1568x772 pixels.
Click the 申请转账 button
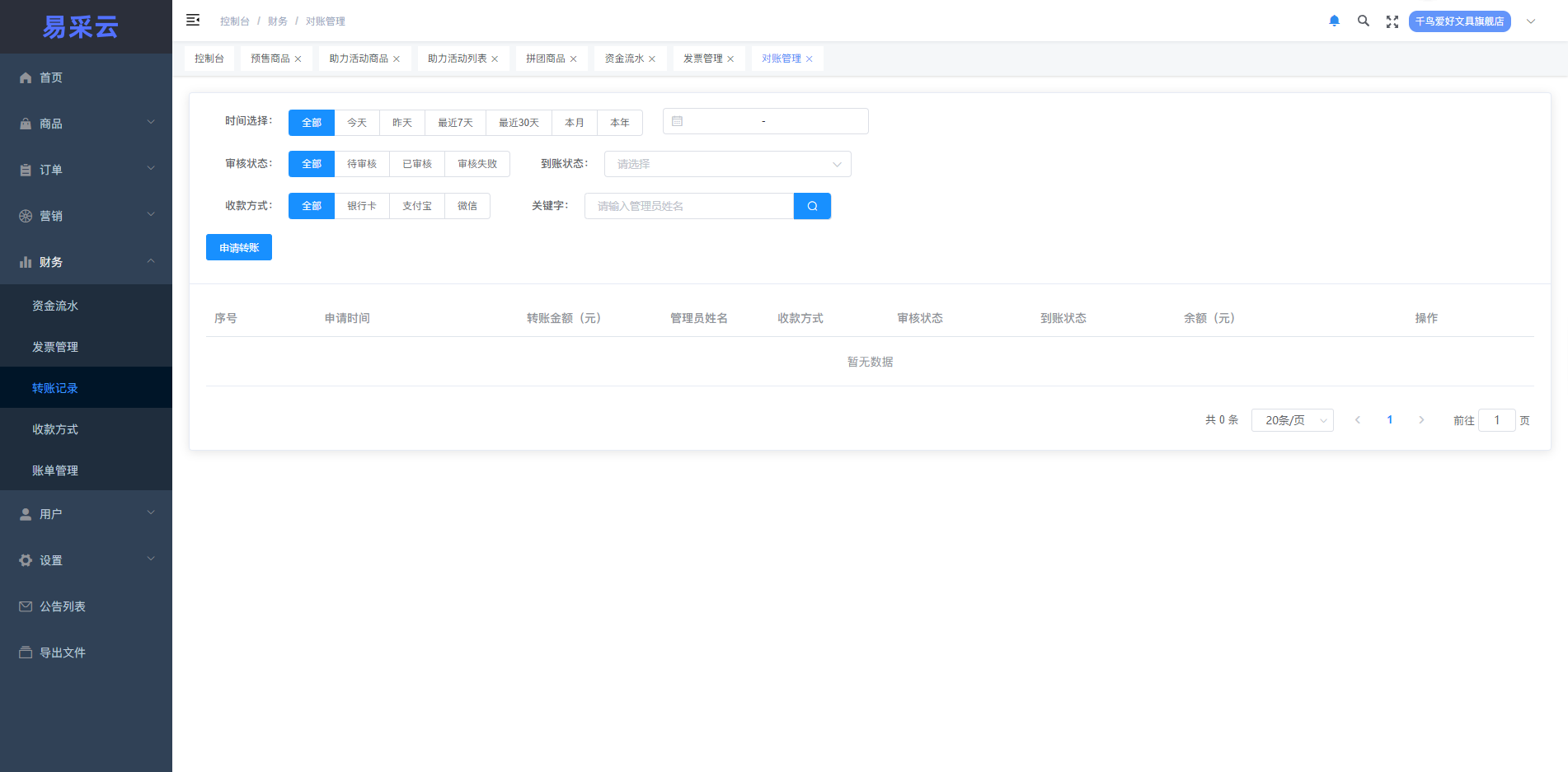pyautogui.click(x=238, y=246)
